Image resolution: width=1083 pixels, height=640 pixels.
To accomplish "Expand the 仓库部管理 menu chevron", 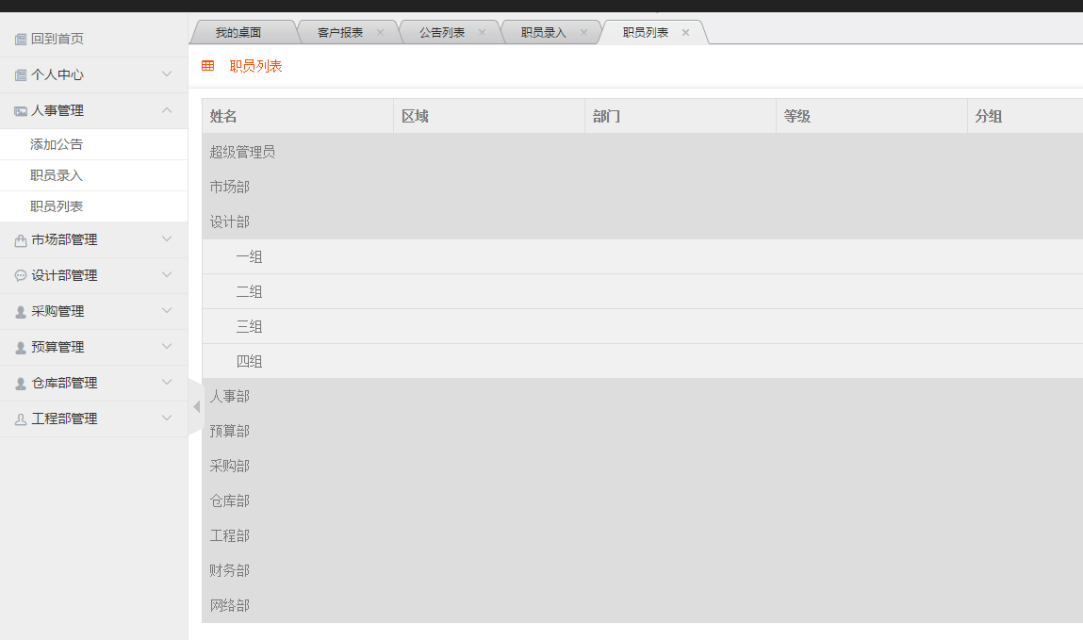I will (x=167, y=383).
